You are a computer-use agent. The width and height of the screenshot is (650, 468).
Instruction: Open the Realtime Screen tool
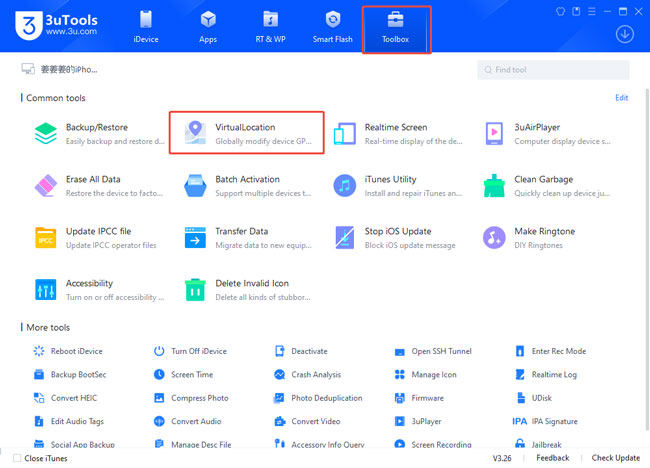coord(345,133)
